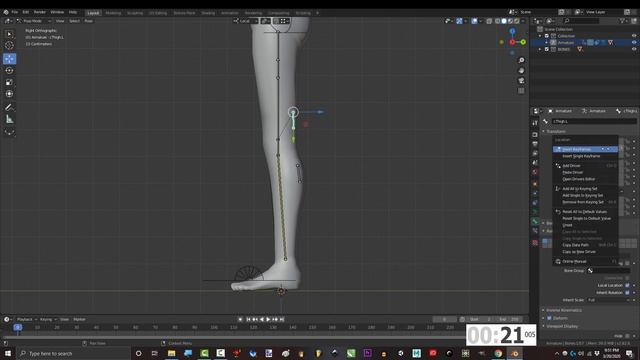
Task: Uncheck the BONES collection checkbox
Action: click(547, 49)
